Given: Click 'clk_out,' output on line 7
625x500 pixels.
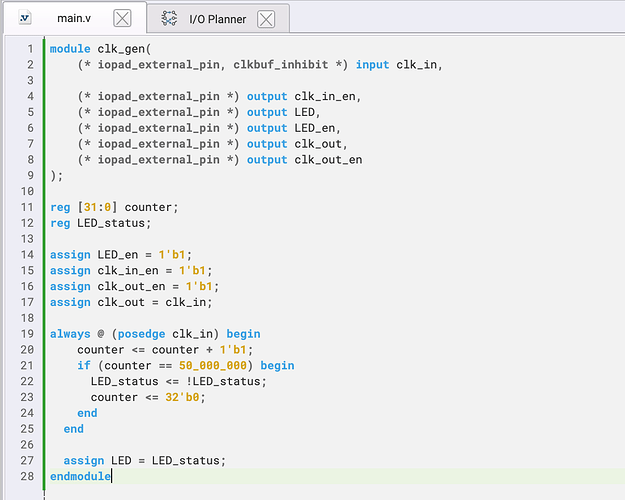Looking at the screenshot, I should (x=321, y=144).
